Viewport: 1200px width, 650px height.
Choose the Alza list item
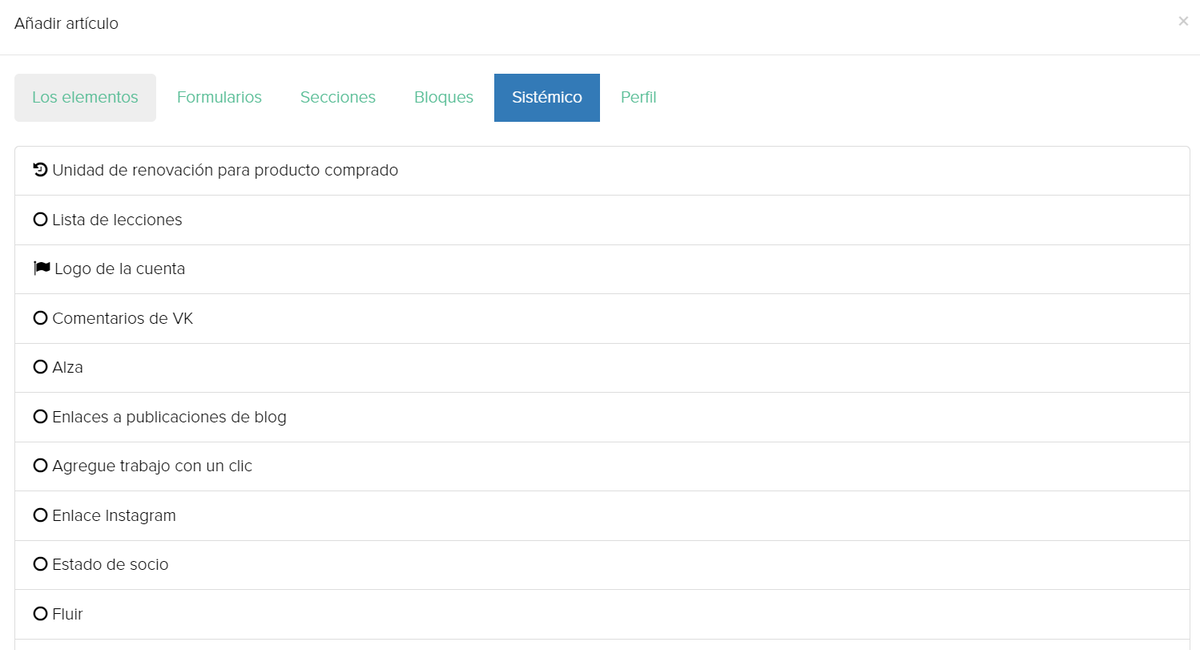(602, 367)
